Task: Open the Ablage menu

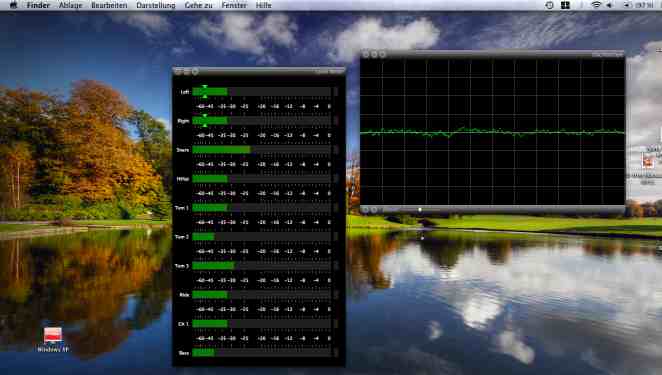Action: tap(71, 5)
